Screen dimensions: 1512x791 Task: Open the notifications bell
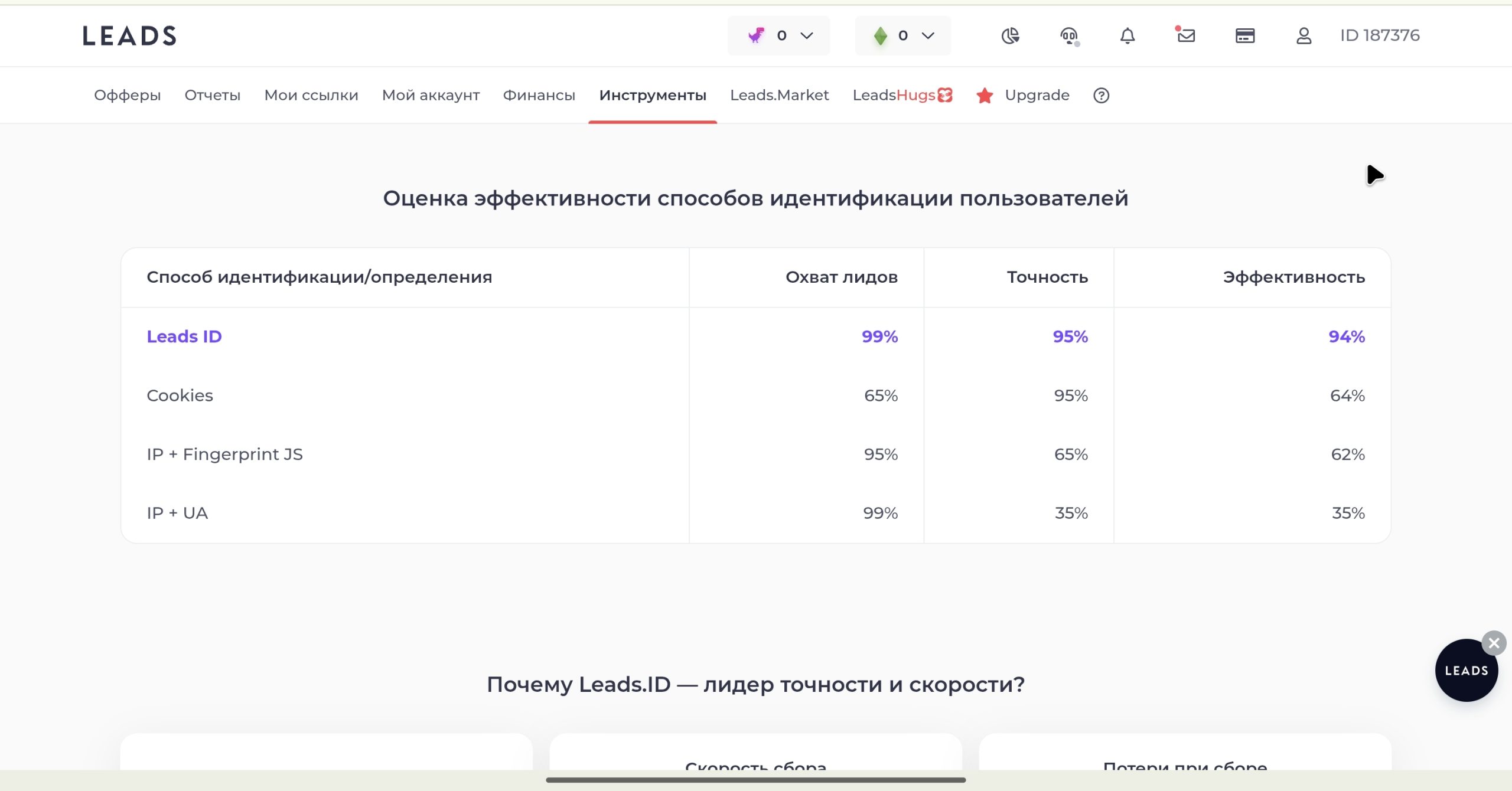pos(1128,36)
